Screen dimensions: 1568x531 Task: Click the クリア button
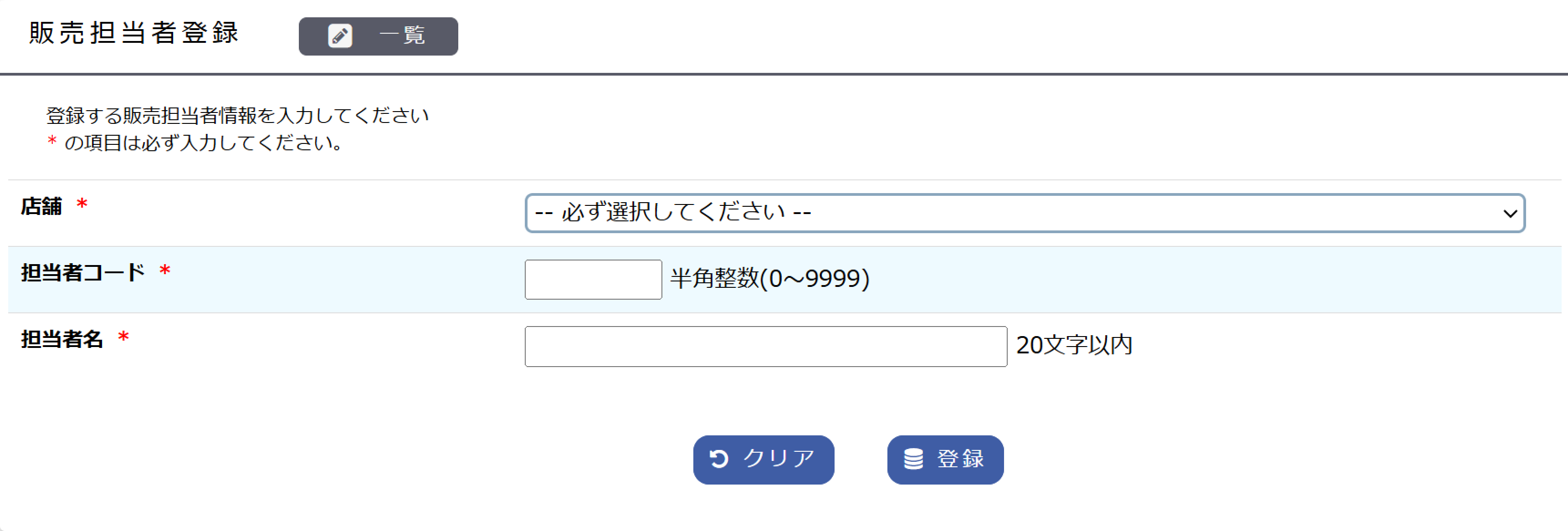[764, 460]
